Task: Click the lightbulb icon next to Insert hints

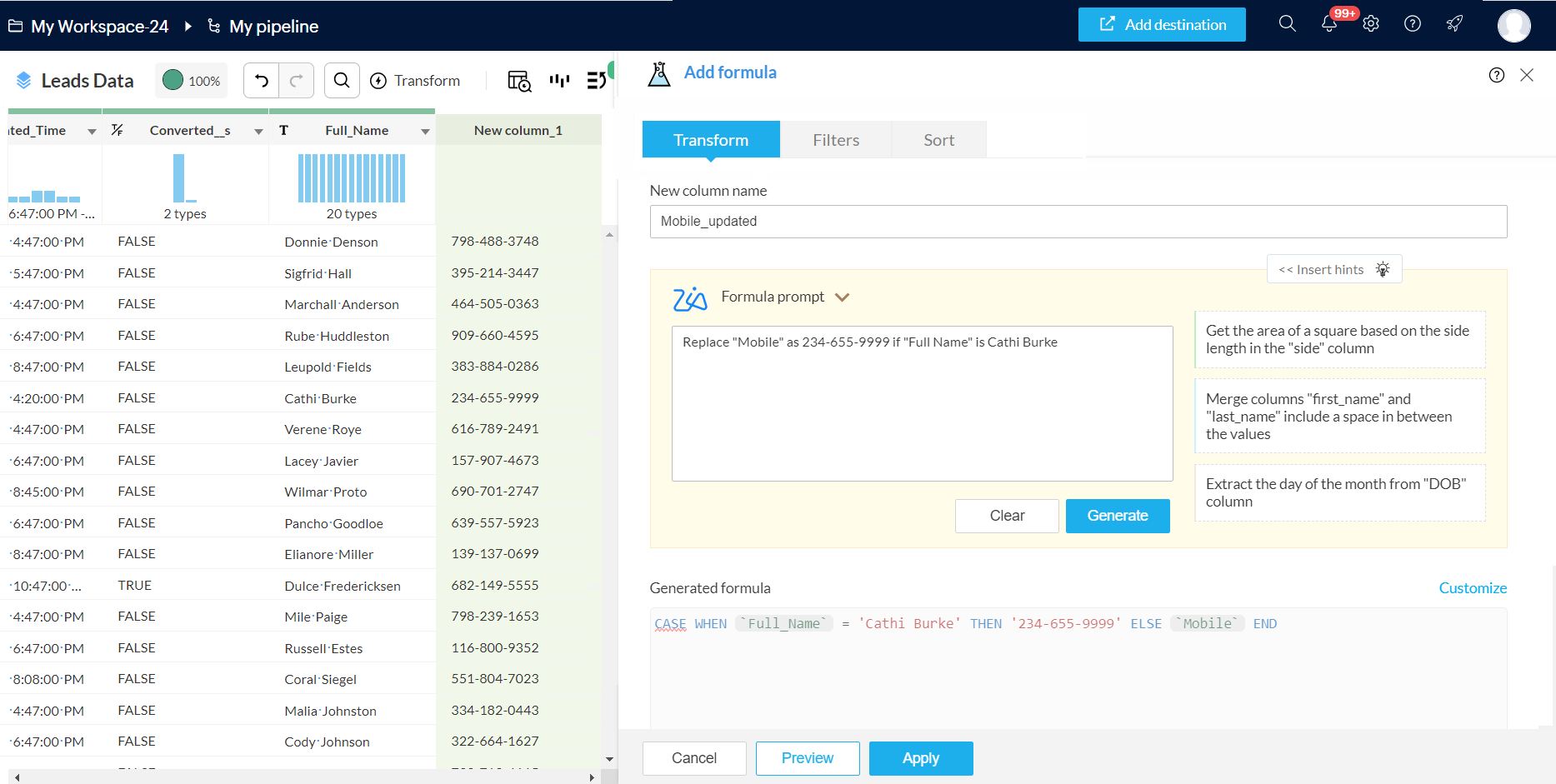Action: tap(1383, 269)
